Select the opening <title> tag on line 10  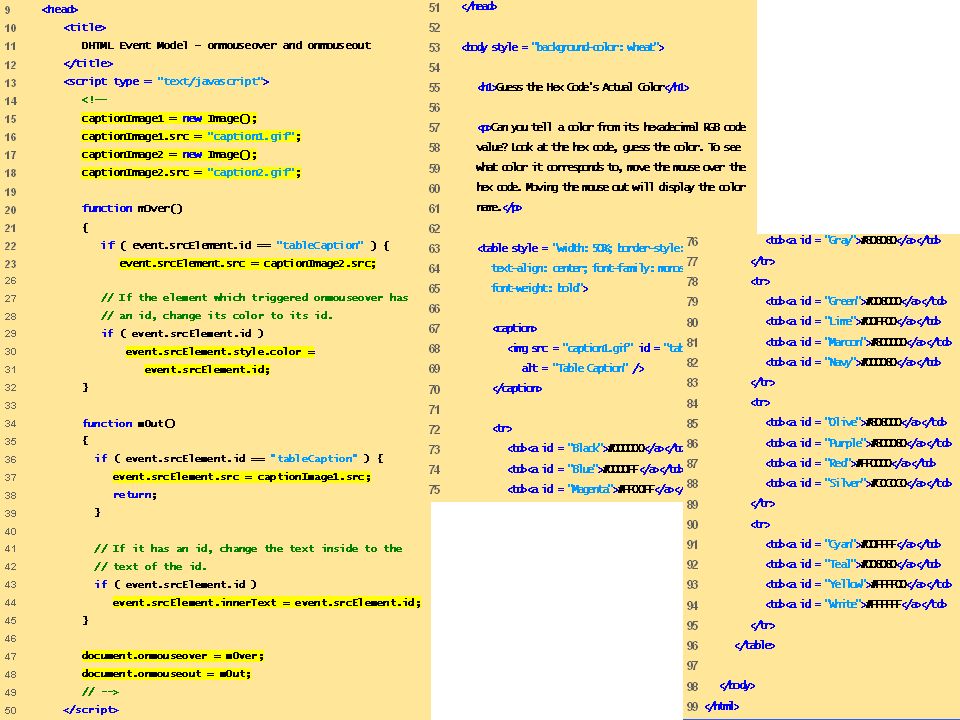[84, 27]
